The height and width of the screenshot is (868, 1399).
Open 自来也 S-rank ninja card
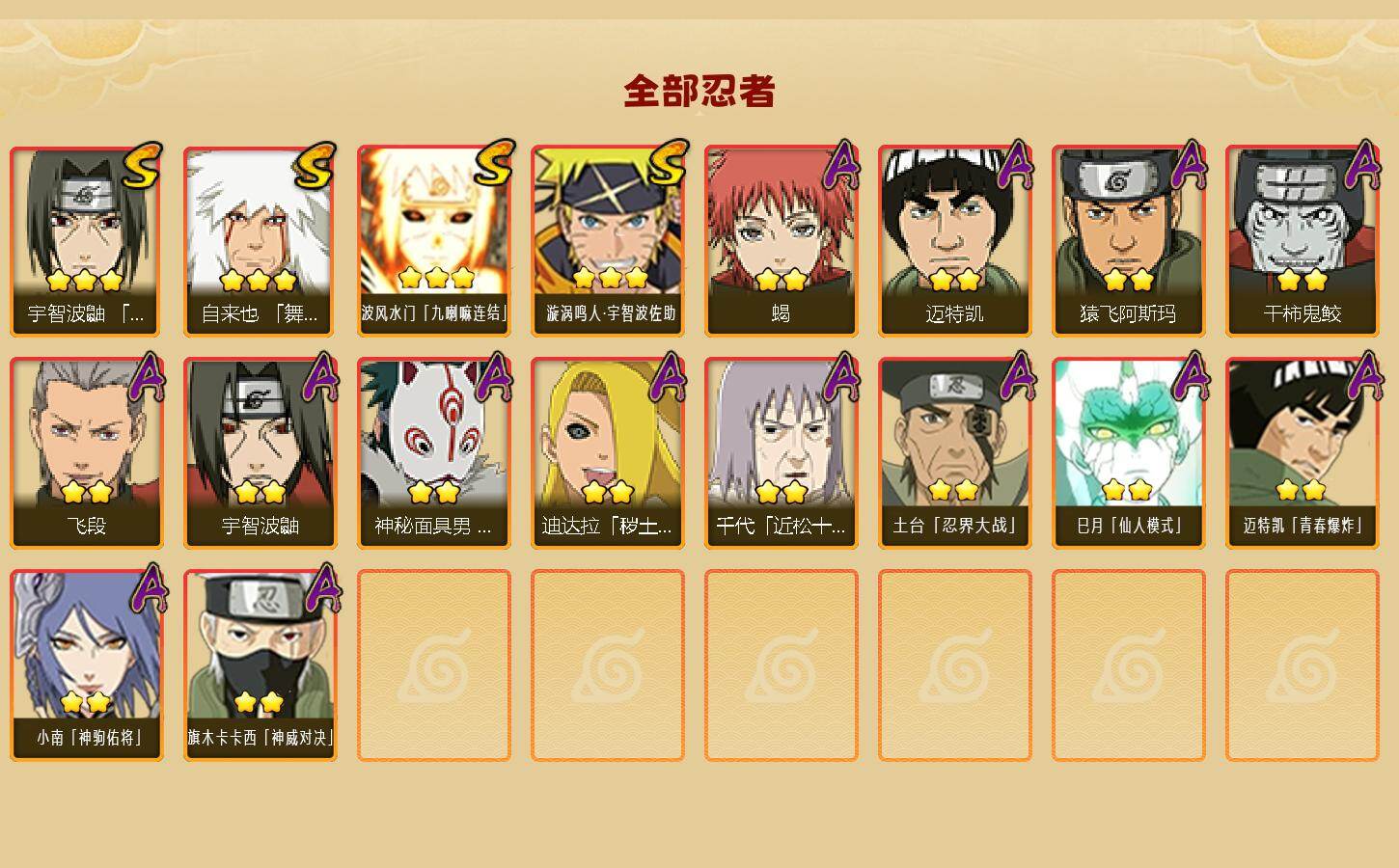261,241
